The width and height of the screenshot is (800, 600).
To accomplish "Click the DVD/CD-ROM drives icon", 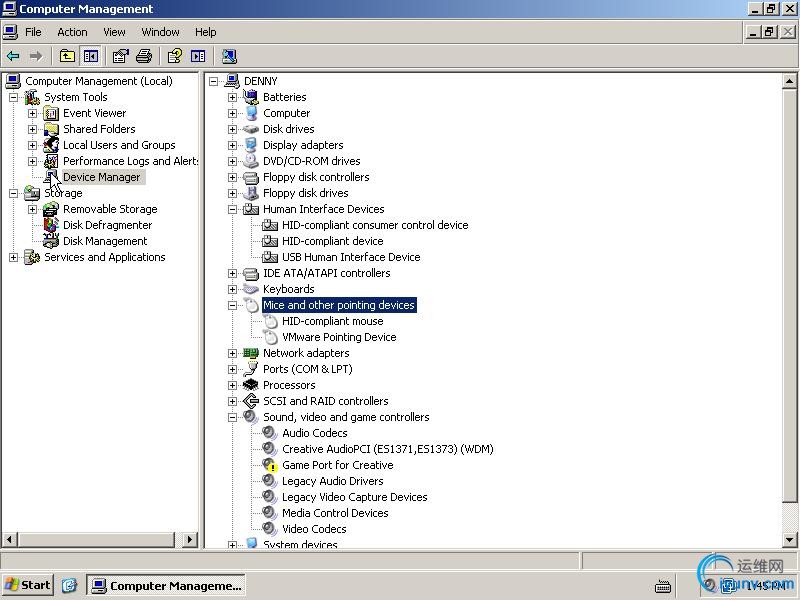I will tap(251, 161).
